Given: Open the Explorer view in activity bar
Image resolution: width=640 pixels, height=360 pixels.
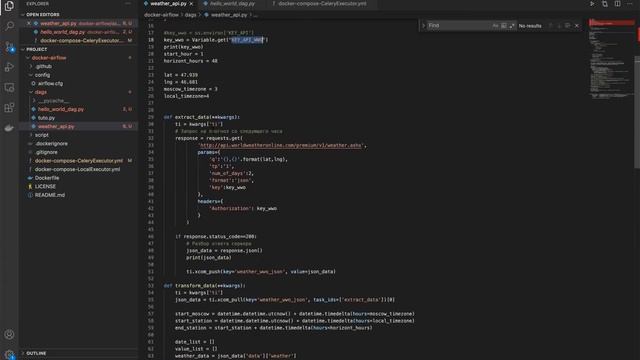Looking at the screenshot, I should pos(9,6).
